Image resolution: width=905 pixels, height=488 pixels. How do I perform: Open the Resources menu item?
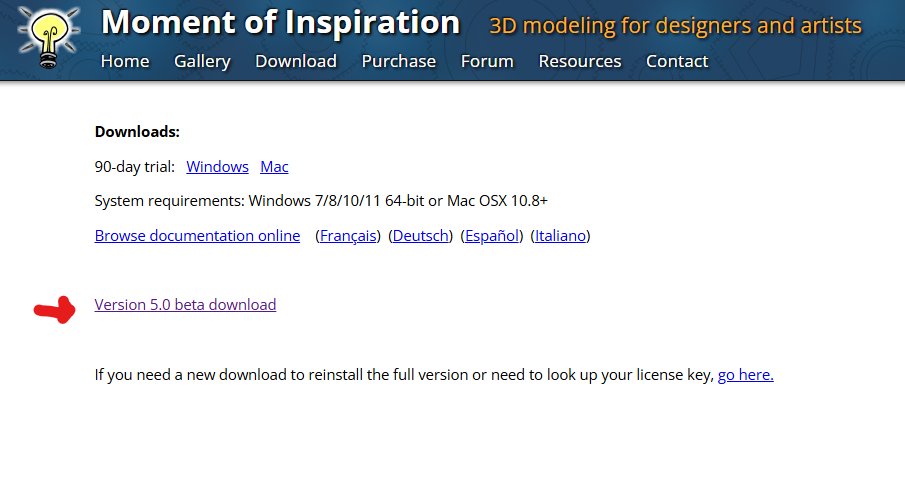pyautogui.click(x=579, y=61)
